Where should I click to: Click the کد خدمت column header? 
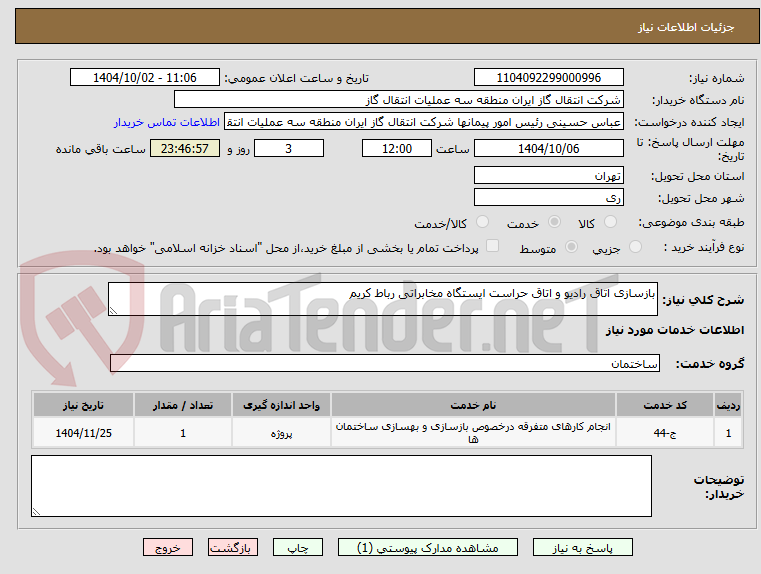pyautogui.click(x=665, y=405)
